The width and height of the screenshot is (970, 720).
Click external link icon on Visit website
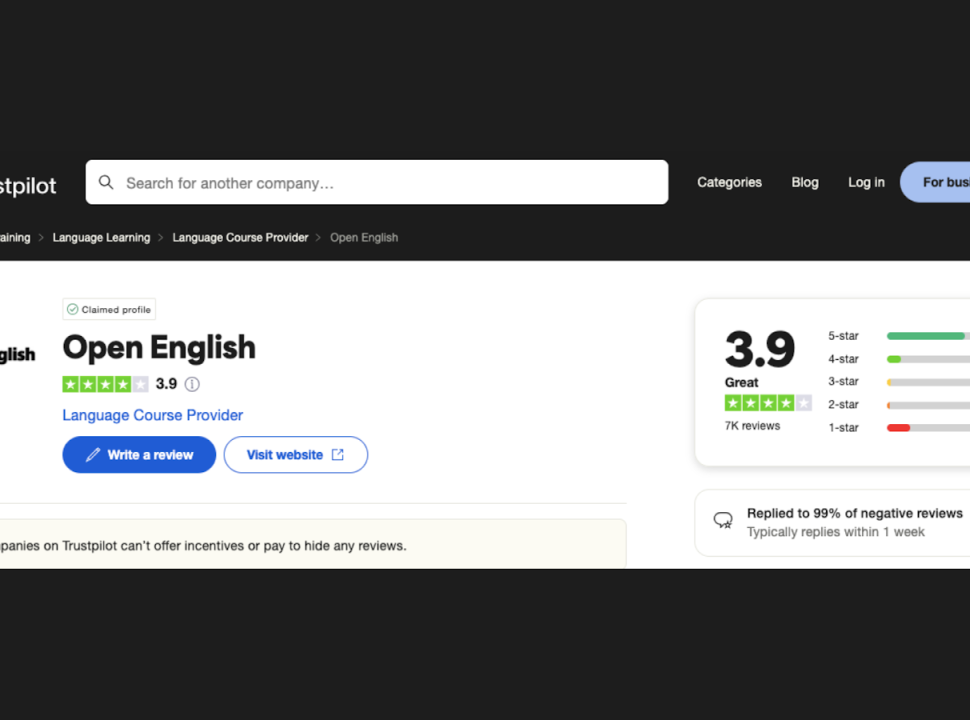338,455
